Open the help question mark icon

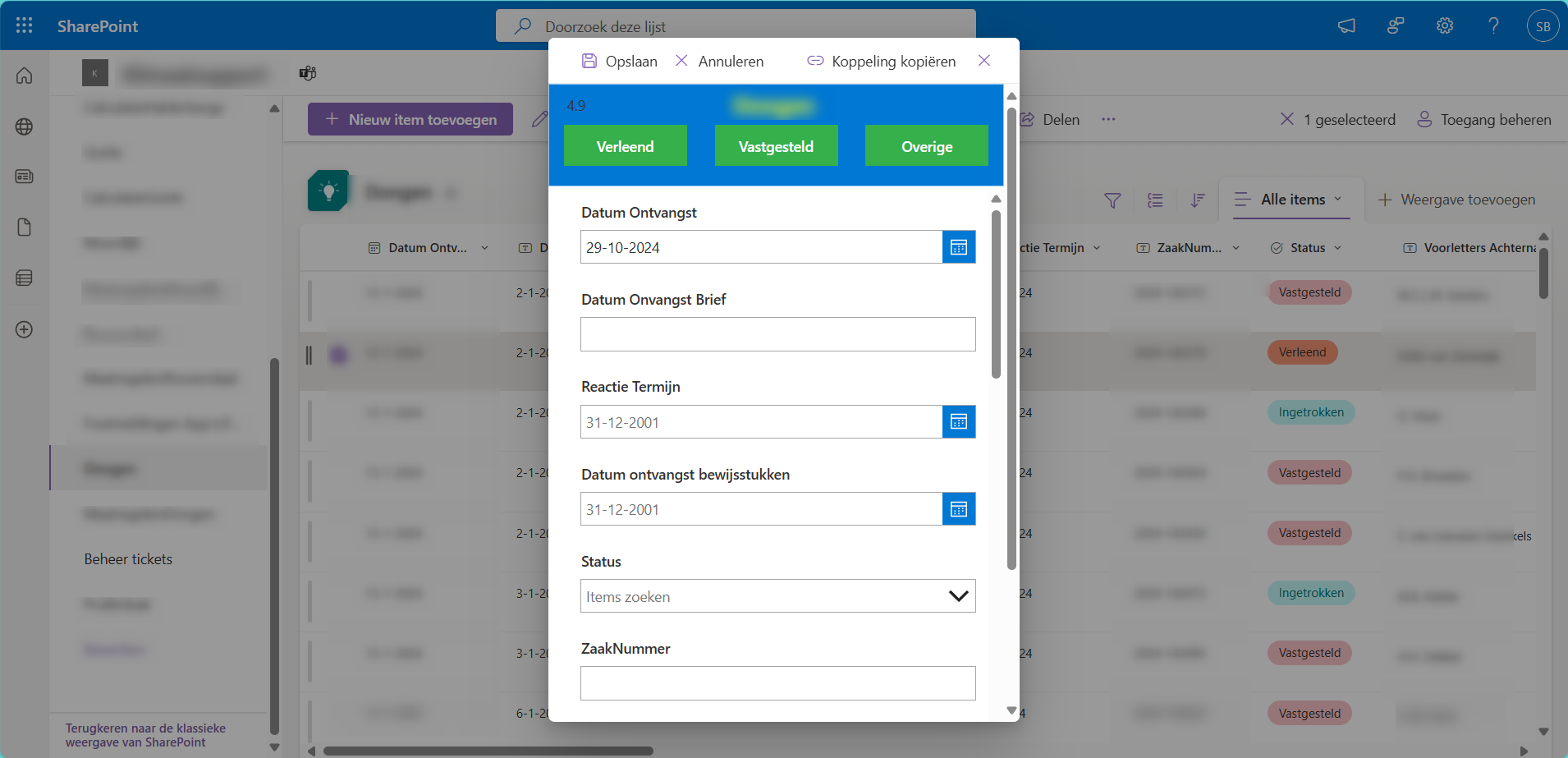tap(1493, 25)
